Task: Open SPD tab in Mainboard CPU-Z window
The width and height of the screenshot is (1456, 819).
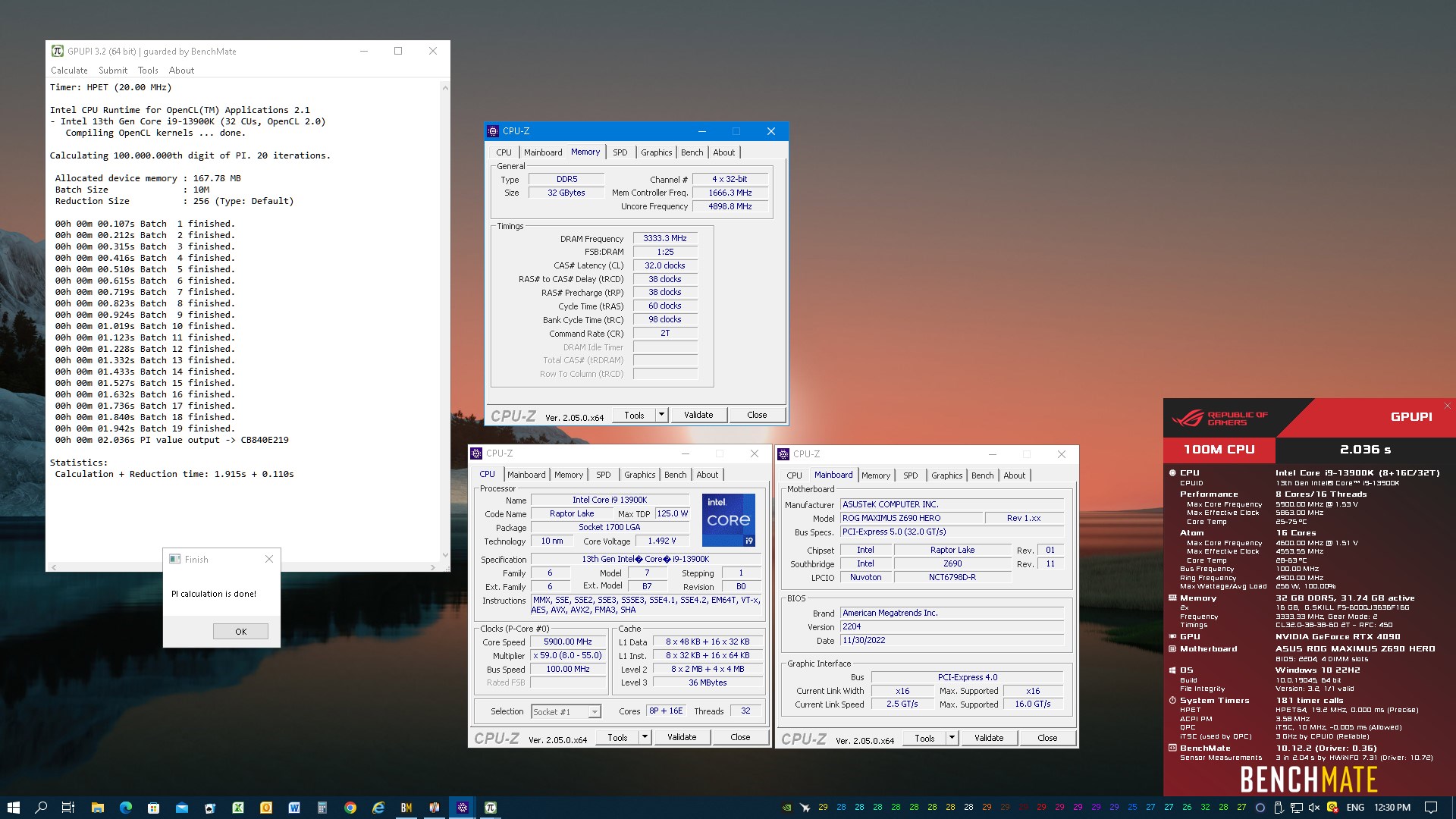Action: pyautogui.click(x=910, y=475)
